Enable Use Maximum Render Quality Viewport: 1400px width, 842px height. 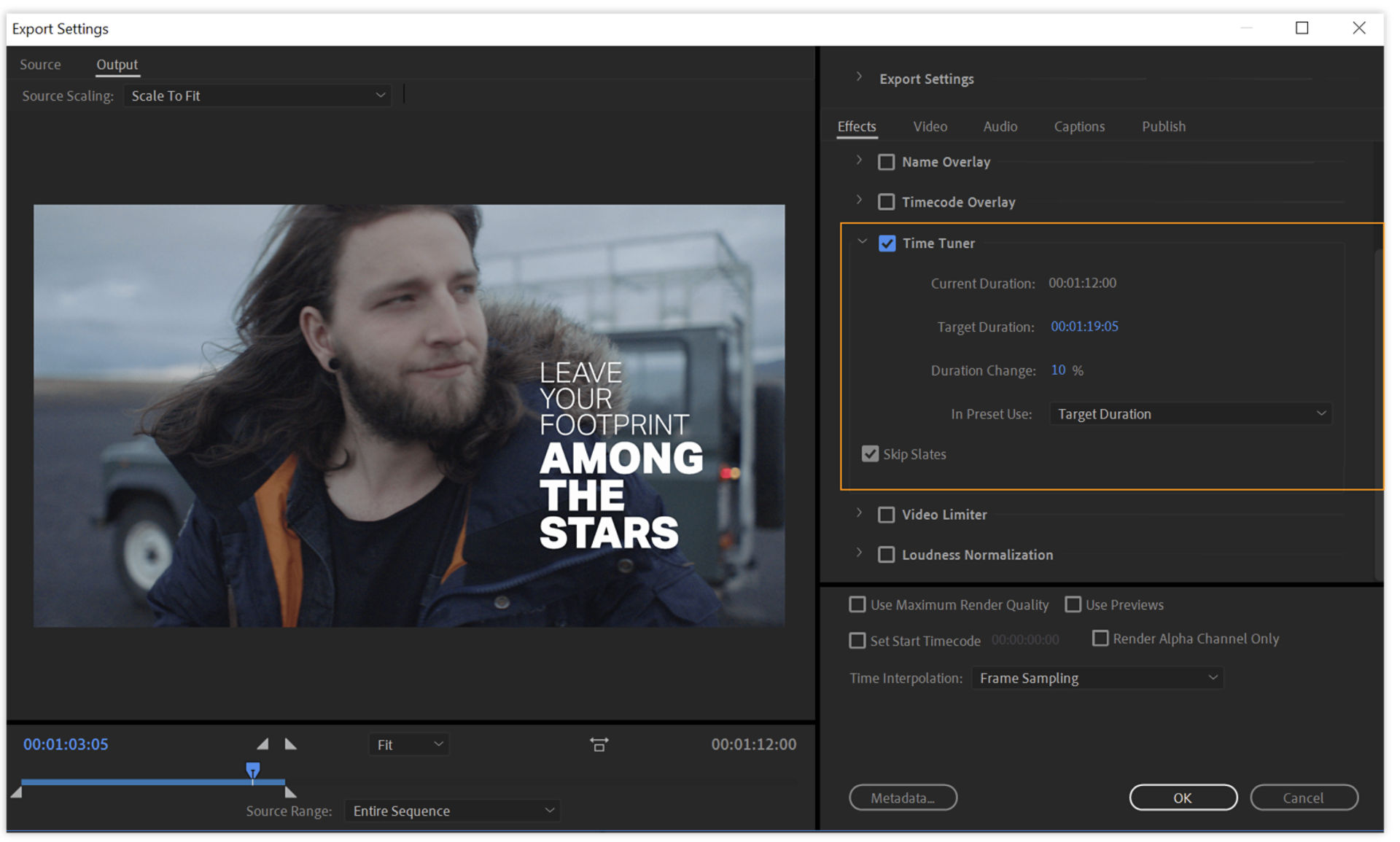[x=857, y=605]
